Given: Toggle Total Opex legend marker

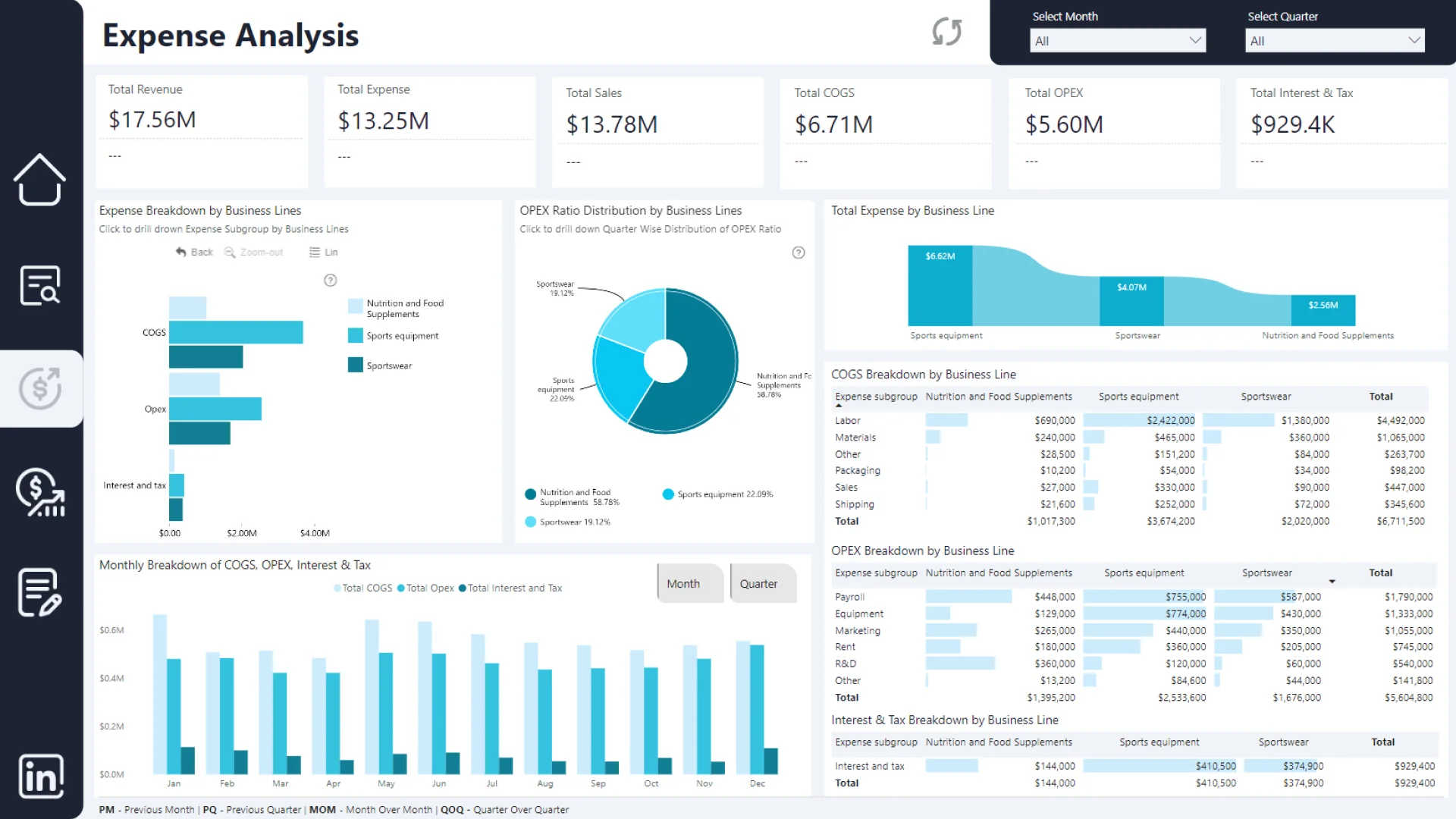Looking at the screenshot, I should (401, 588).
